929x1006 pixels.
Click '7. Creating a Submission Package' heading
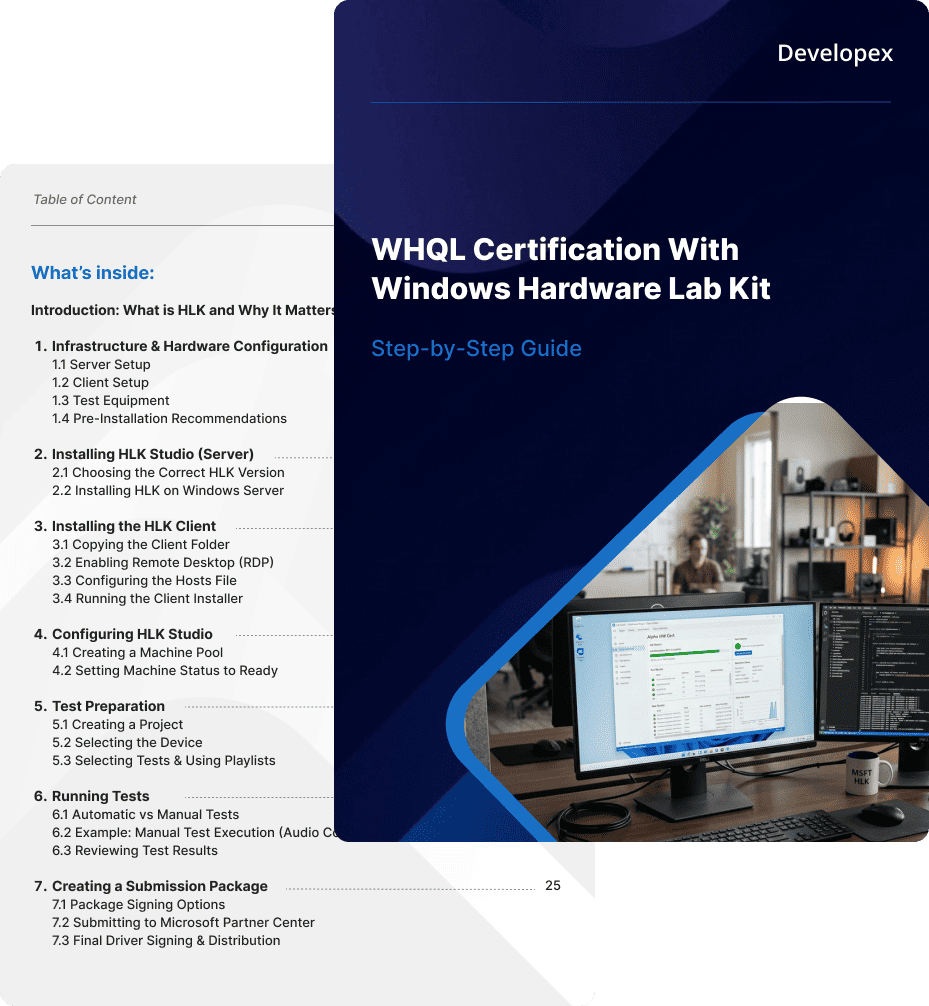tap(151, 886)
